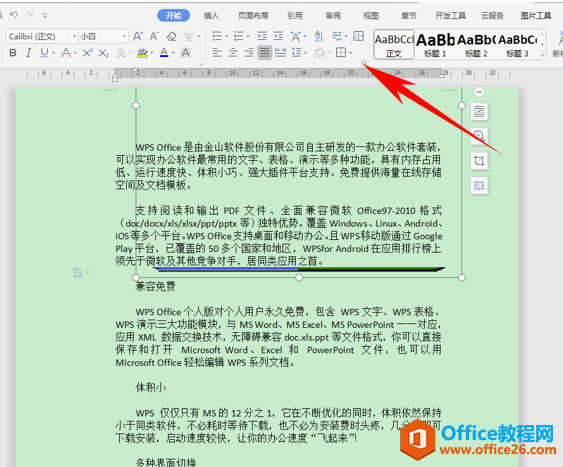Open line spacing options
563x467 pixels.
[x=297, y=53]
